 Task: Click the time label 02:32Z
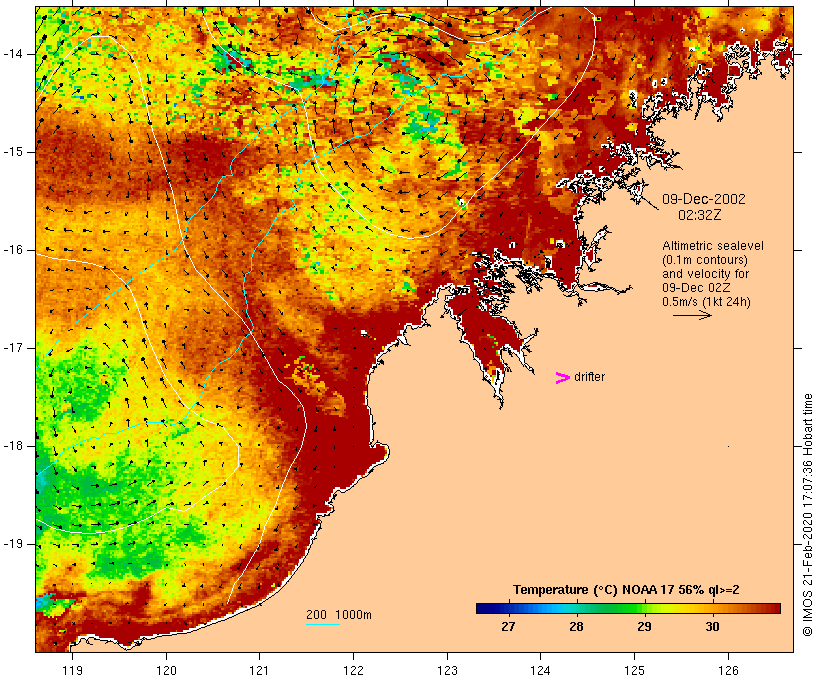(x=700, y=215)
